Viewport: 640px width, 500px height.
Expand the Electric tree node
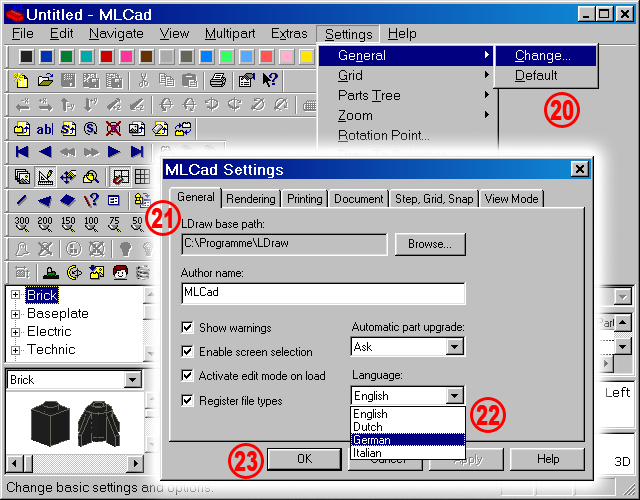pos(16,332)
